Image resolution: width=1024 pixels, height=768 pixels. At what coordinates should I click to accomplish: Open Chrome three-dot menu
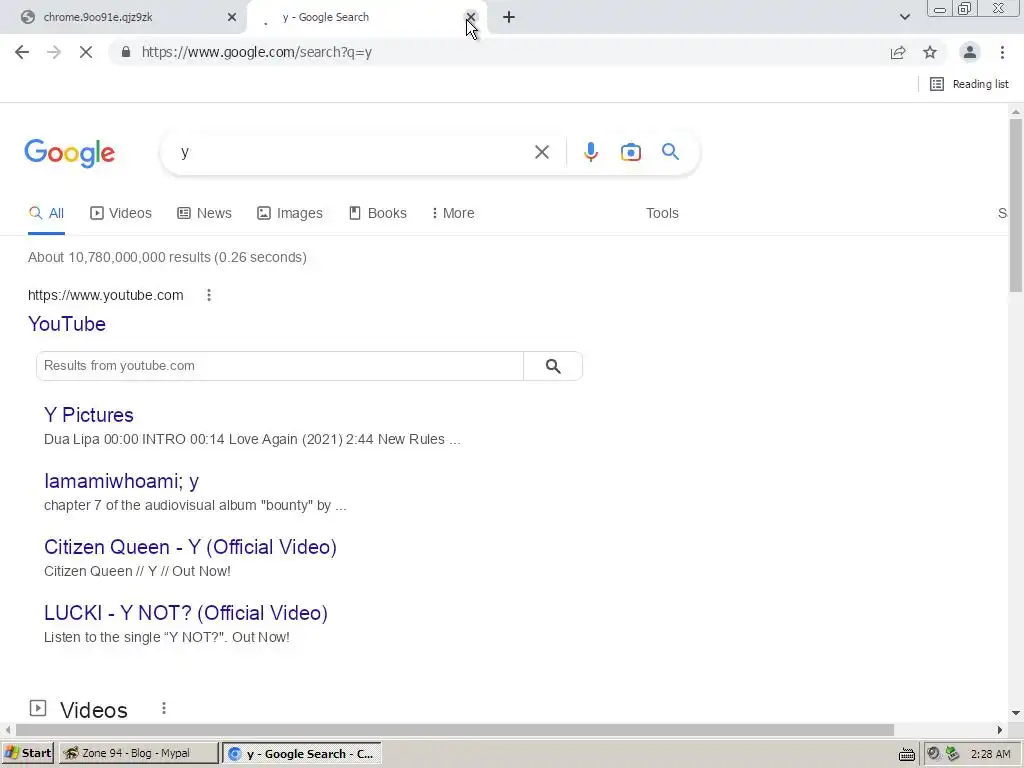1002,52
